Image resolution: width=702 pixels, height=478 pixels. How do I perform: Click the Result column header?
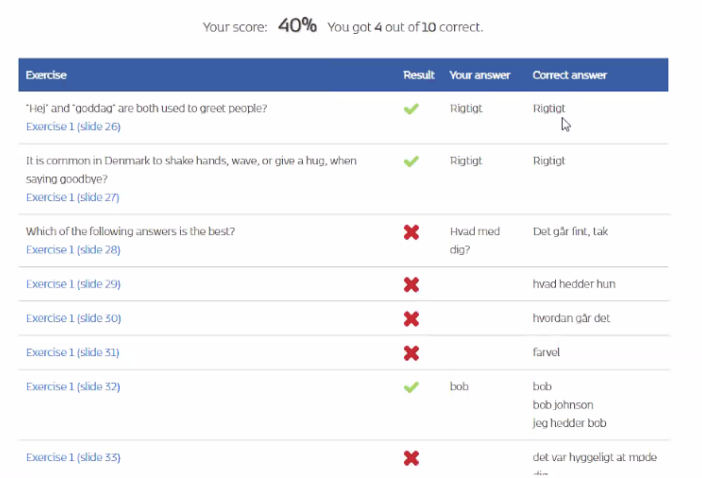tap(419, 75)
